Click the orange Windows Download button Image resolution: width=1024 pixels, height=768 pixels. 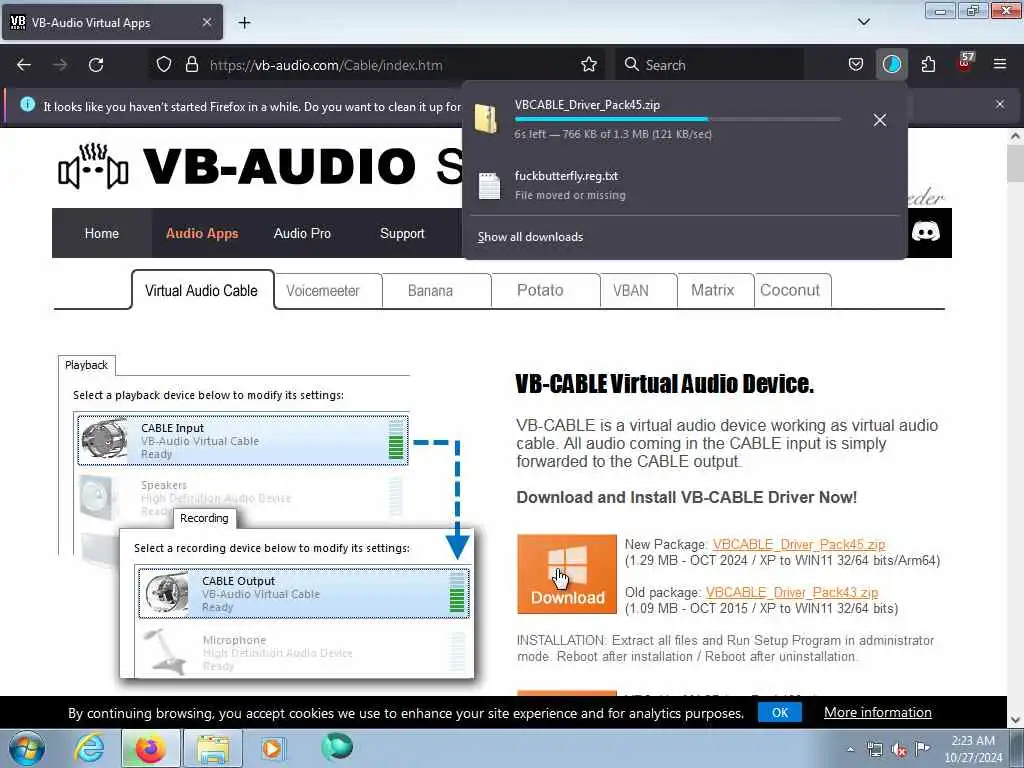tap(567, 574)
